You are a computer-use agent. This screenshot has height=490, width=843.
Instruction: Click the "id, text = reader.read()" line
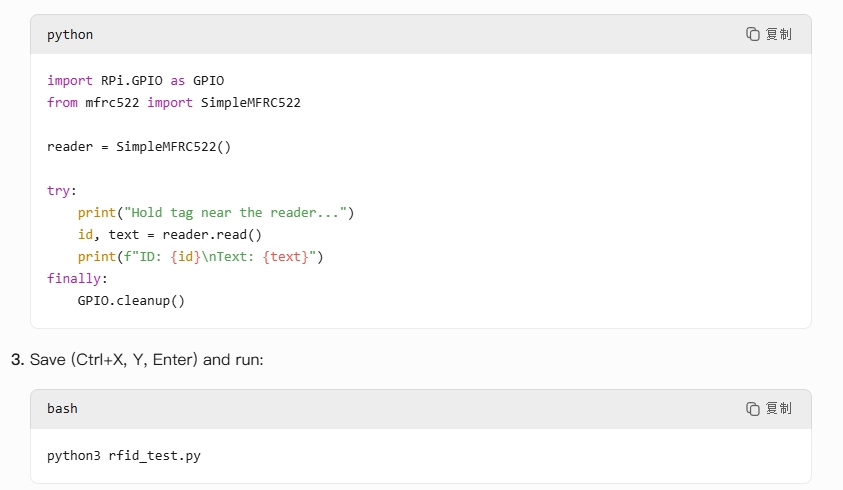pos(169,234)
